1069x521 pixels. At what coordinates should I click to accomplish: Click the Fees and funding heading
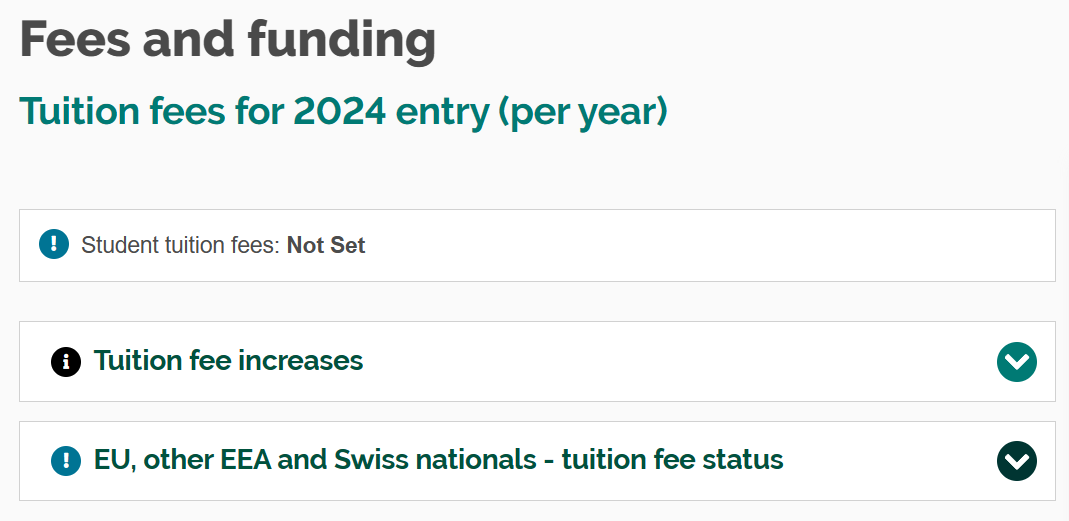pos(228,40)
